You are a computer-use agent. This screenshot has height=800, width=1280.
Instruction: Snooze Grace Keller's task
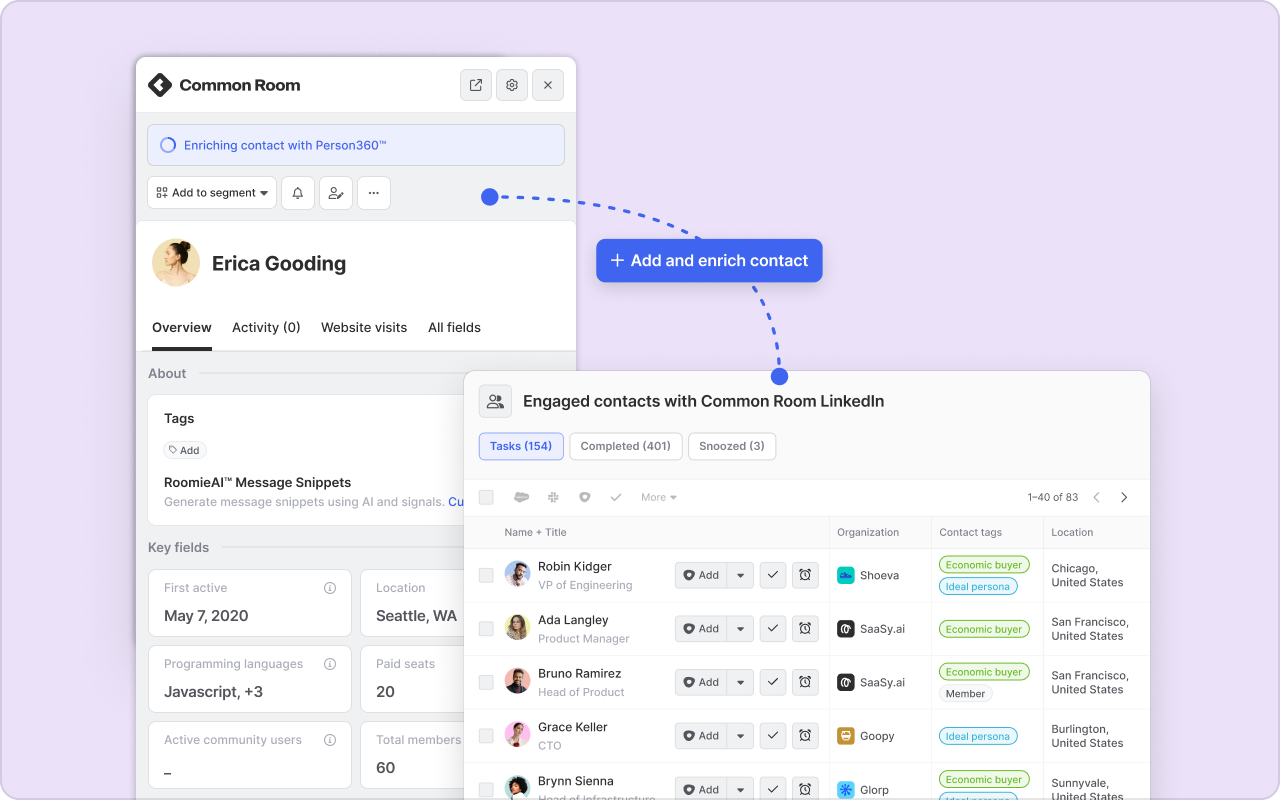tap(805, 736)
